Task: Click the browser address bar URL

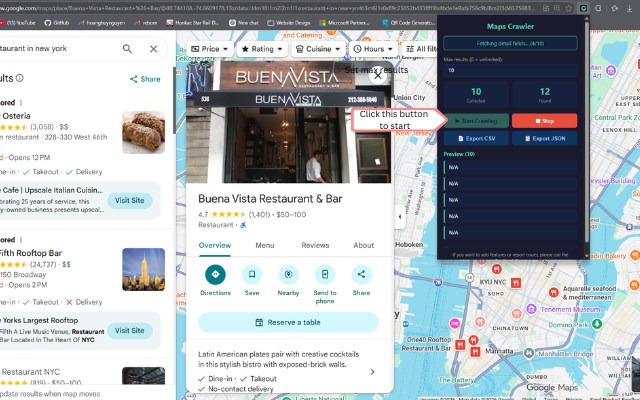Action: coord(269,8)
